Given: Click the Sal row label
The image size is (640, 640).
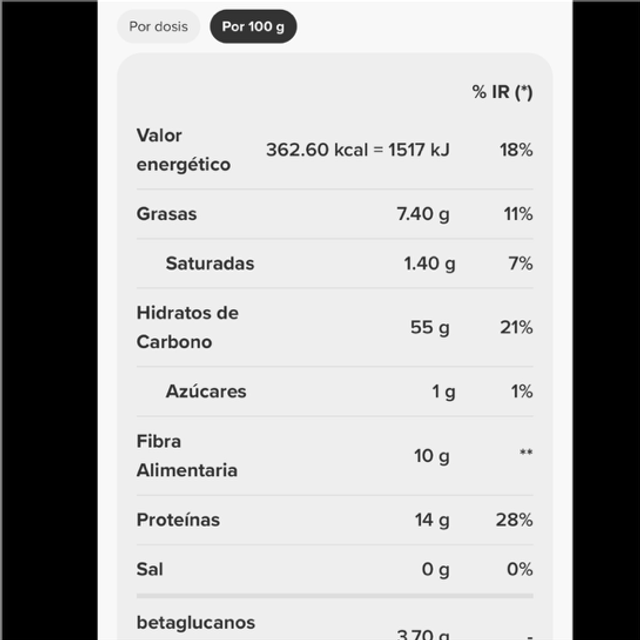Looking at the screenshot, I should (150, 569).
